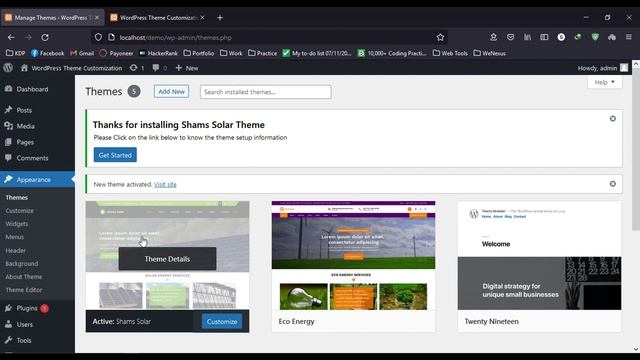
Task: Open the My to-do list bookmark
Action: [317, 53]
